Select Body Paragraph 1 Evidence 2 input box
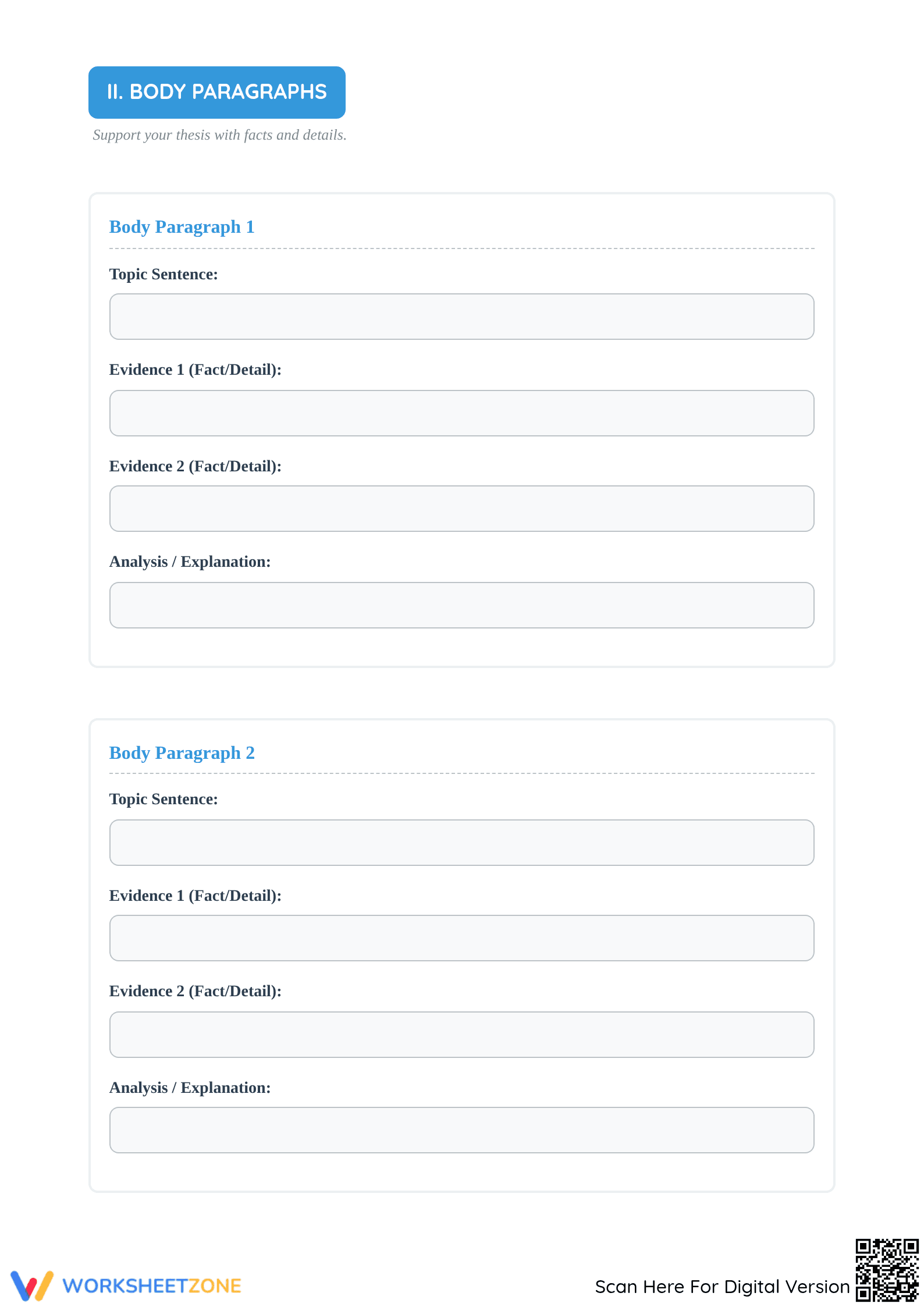The width and height of the screenshot is (924, 1307). 461,509
